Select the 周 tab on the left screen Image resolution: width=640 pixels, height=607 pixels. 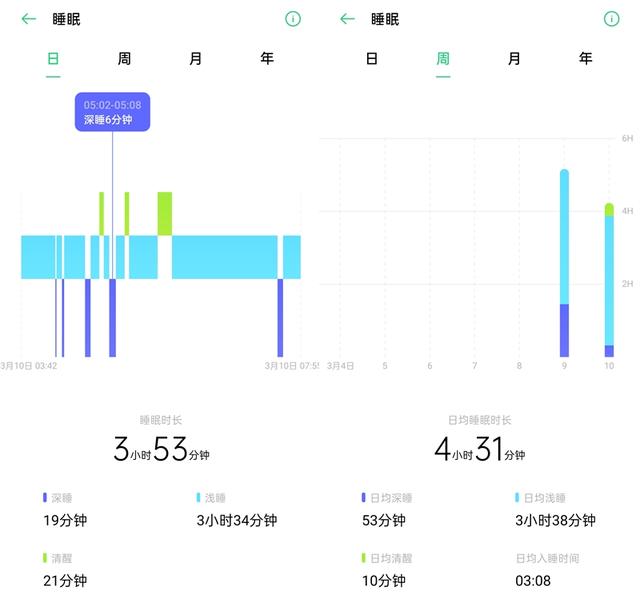[x=124, y=59]
